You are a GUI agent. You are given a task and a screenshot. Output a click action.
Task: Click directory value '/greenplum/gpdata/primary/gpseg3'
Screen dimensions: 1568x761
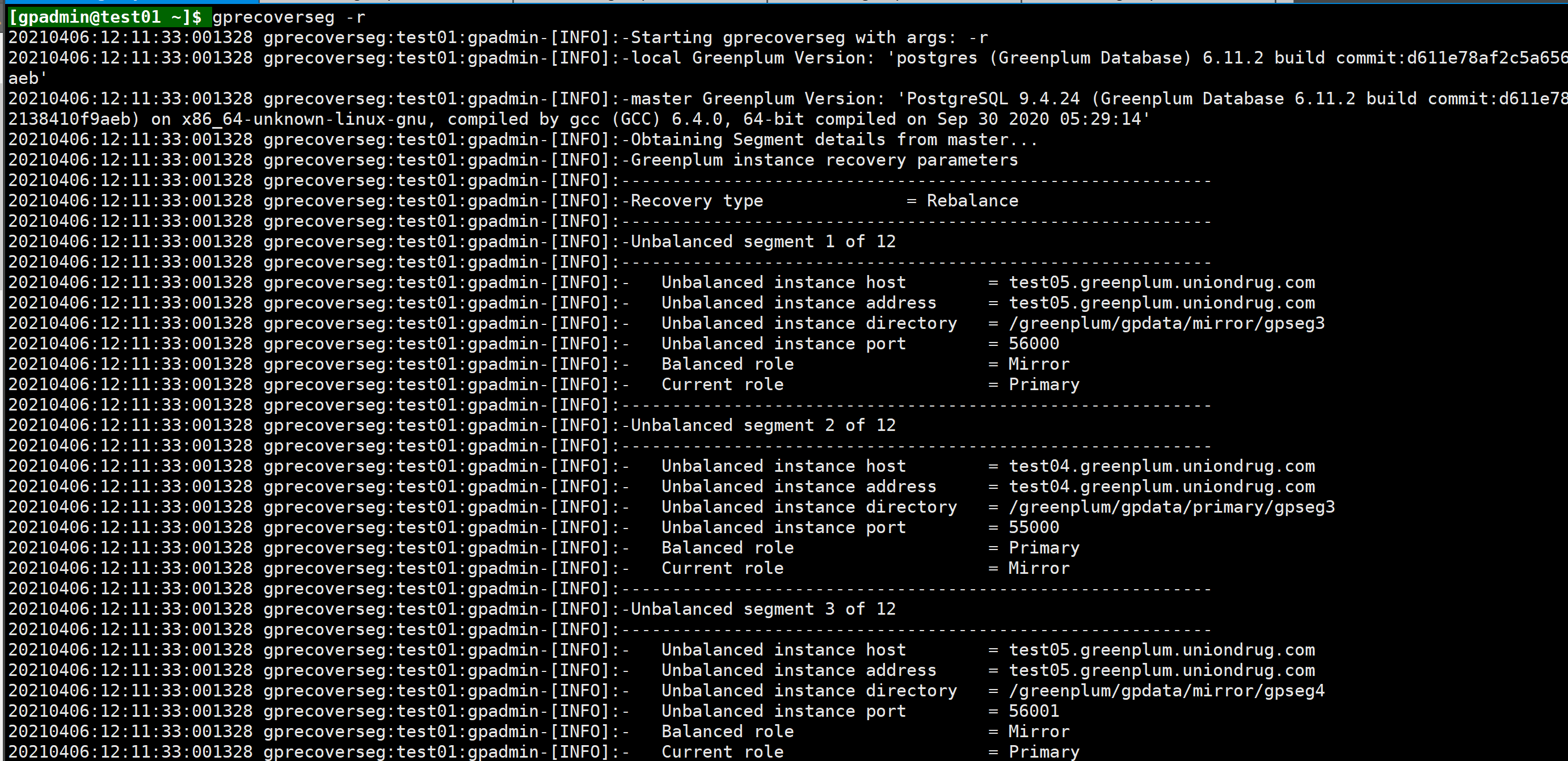click(1171, 507)
